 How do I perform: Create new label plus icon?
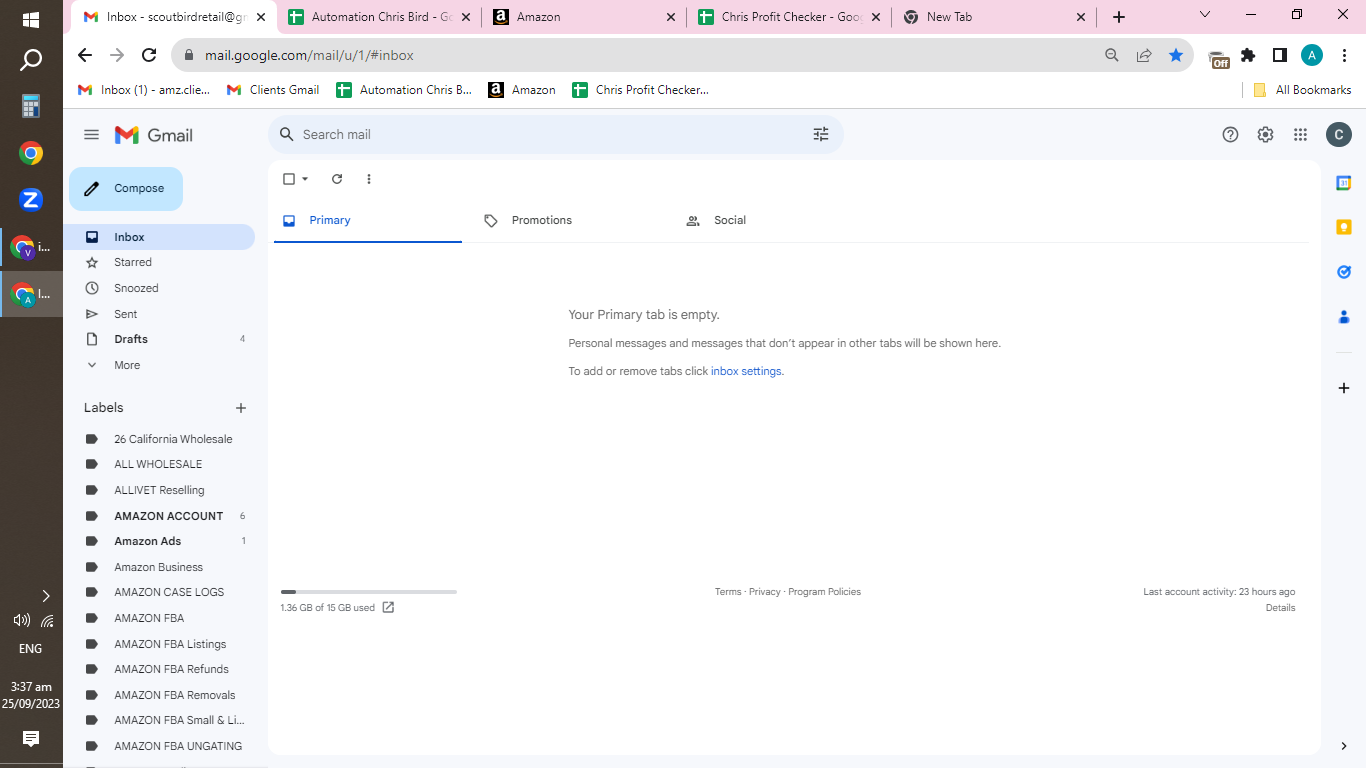[241, 408]
